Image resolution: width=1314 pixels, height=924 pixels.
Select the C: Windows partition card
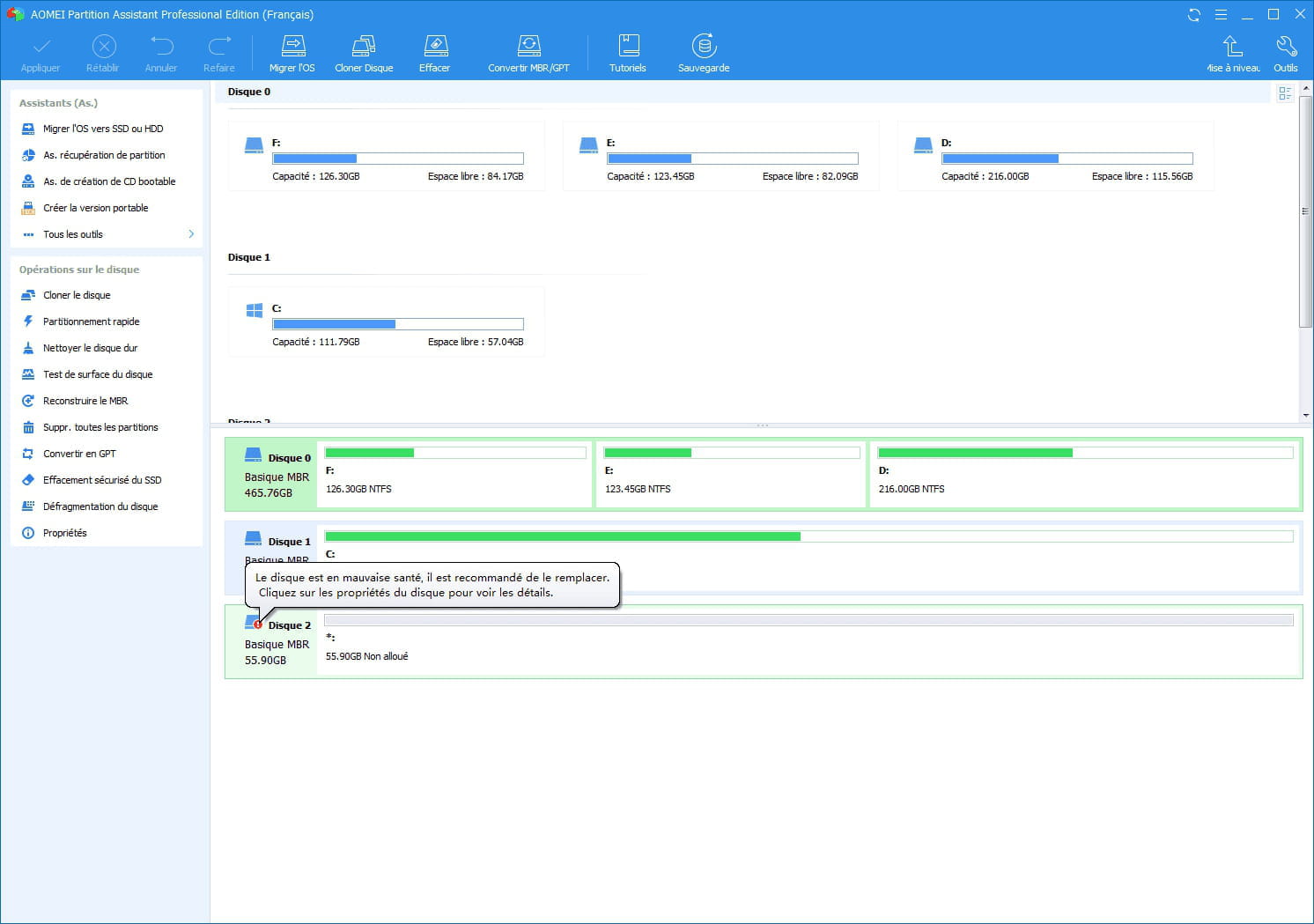(386, 322)
